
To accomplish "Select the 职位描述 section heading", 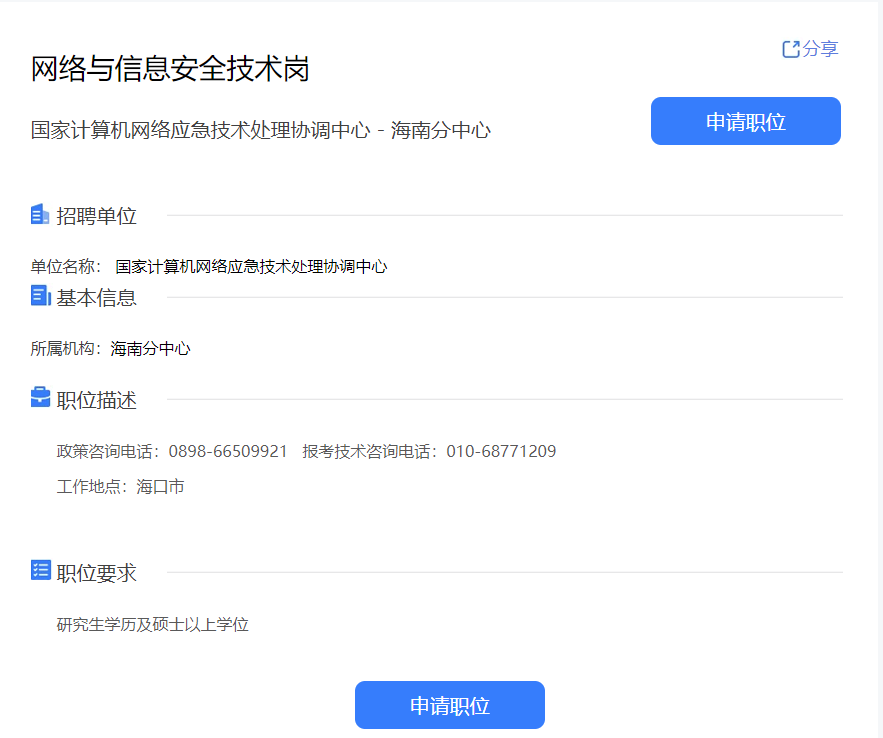I will (x=96, y=400).
